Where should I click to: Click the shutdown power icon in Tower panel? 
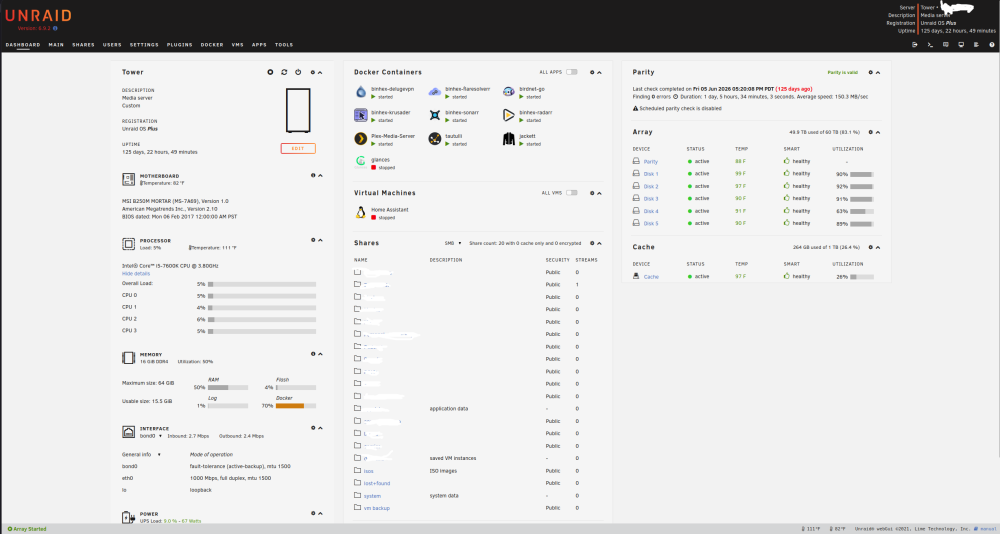[298, 73]
